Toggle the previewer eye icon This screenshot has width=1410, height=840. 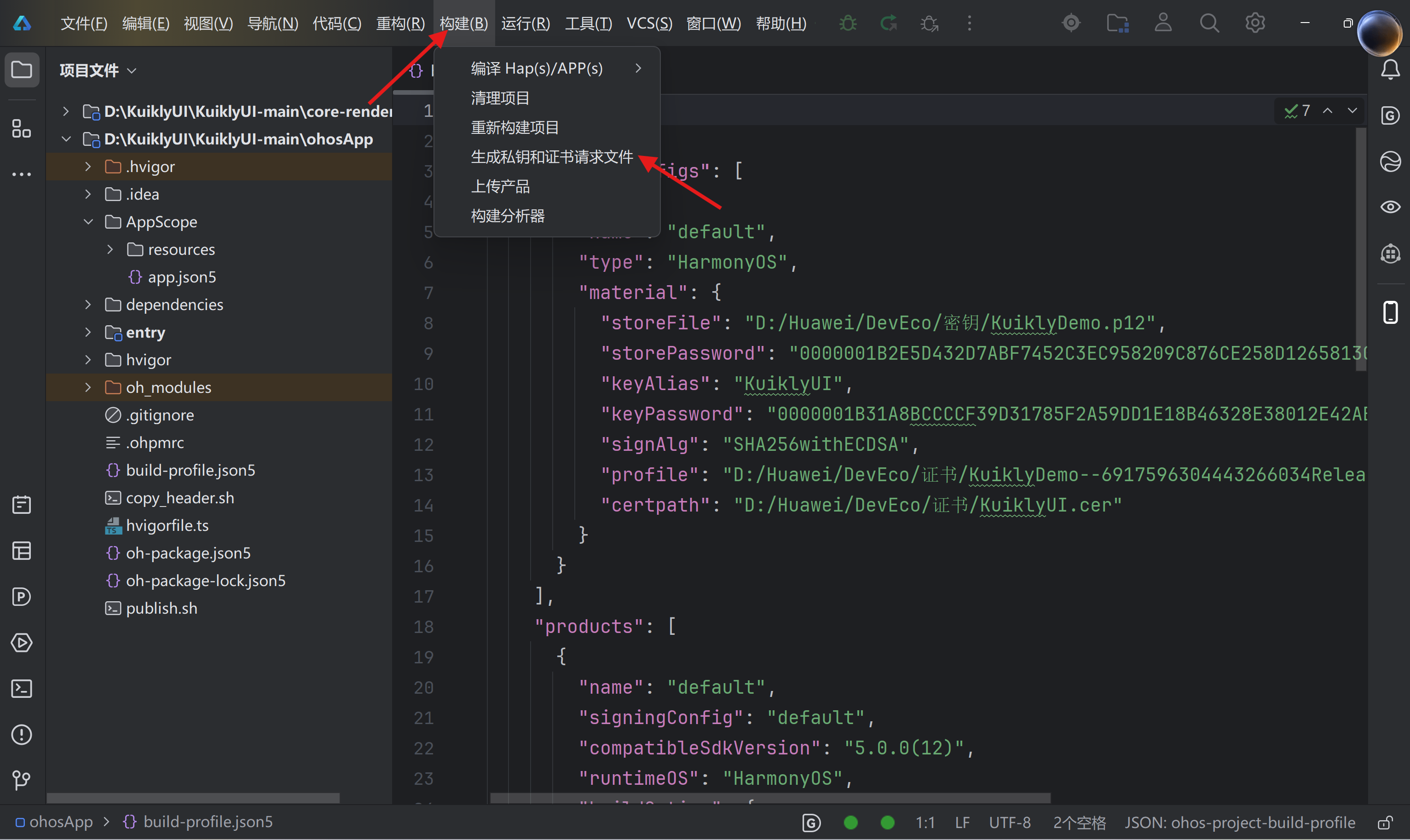tap(1390, 207)
